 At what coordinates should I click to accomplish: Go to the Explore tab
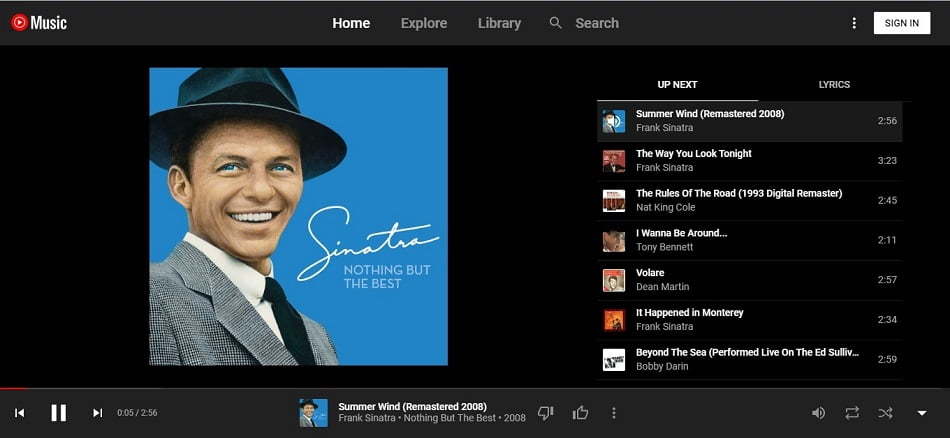pyautogui.click(x=424, y=23)
